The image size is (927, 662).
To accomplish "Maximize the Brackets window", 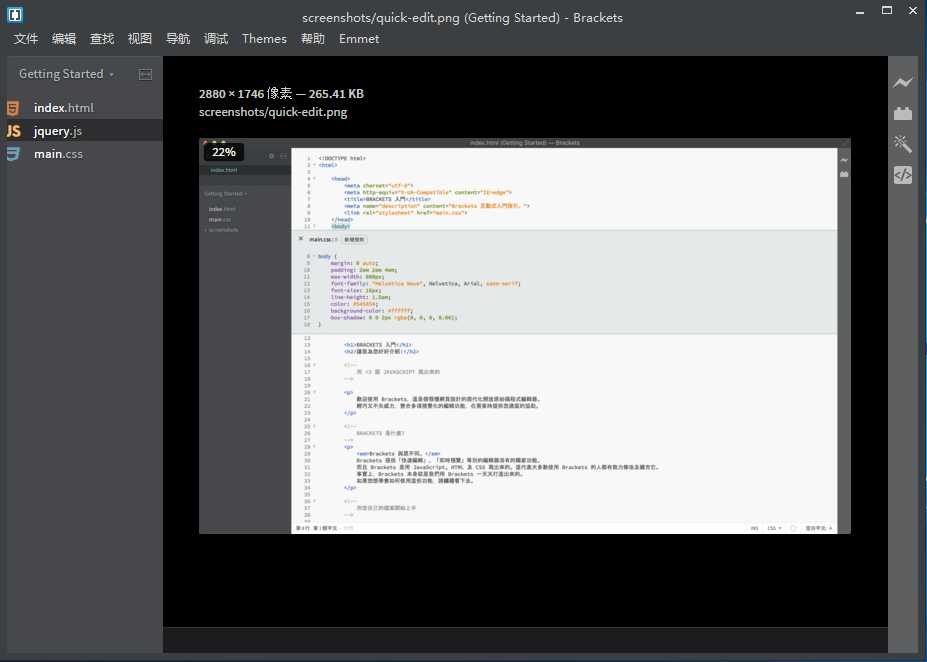I will 887,11.
